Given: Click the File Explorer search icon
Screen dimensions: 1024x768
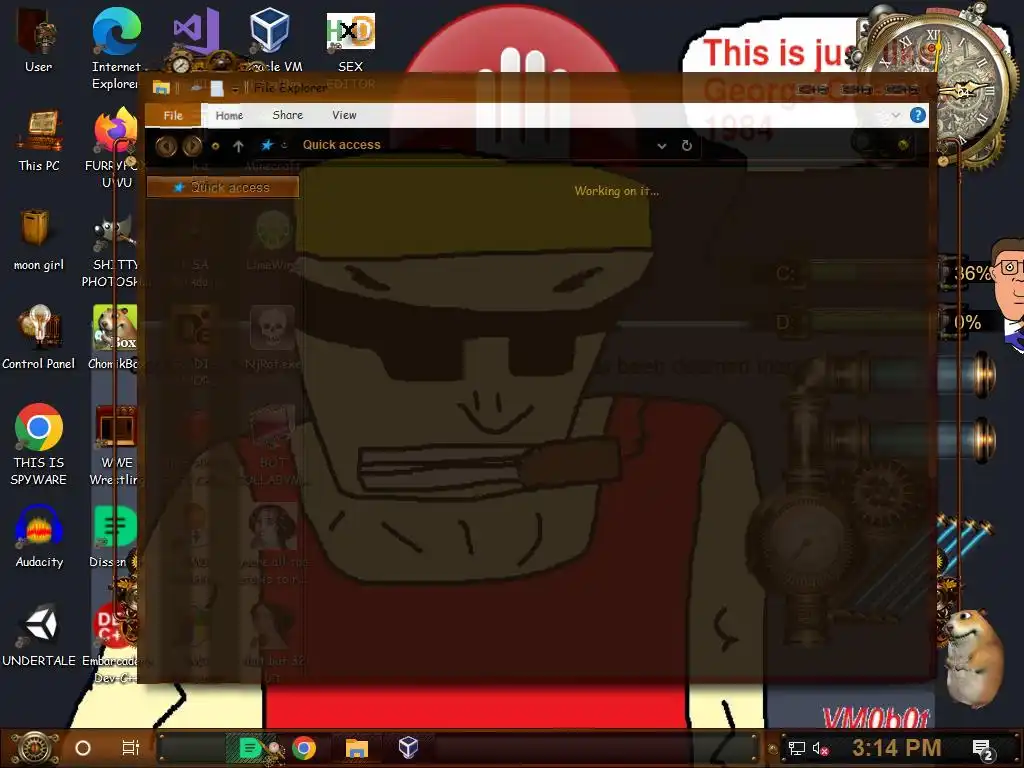Looking at the screenshot, I should [x=904, y=145].
